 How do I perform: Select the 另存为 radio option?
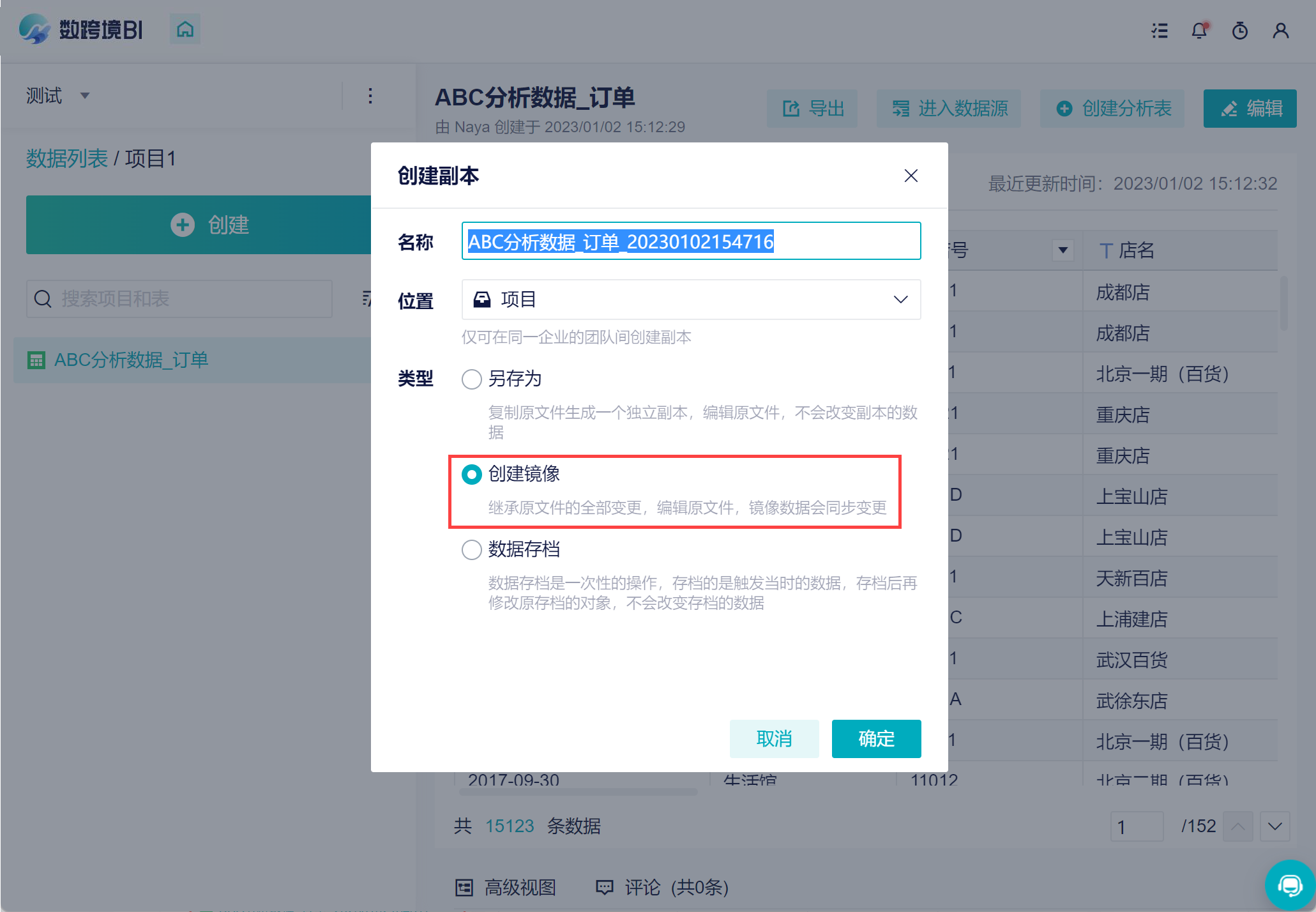(x=472, y=379)
